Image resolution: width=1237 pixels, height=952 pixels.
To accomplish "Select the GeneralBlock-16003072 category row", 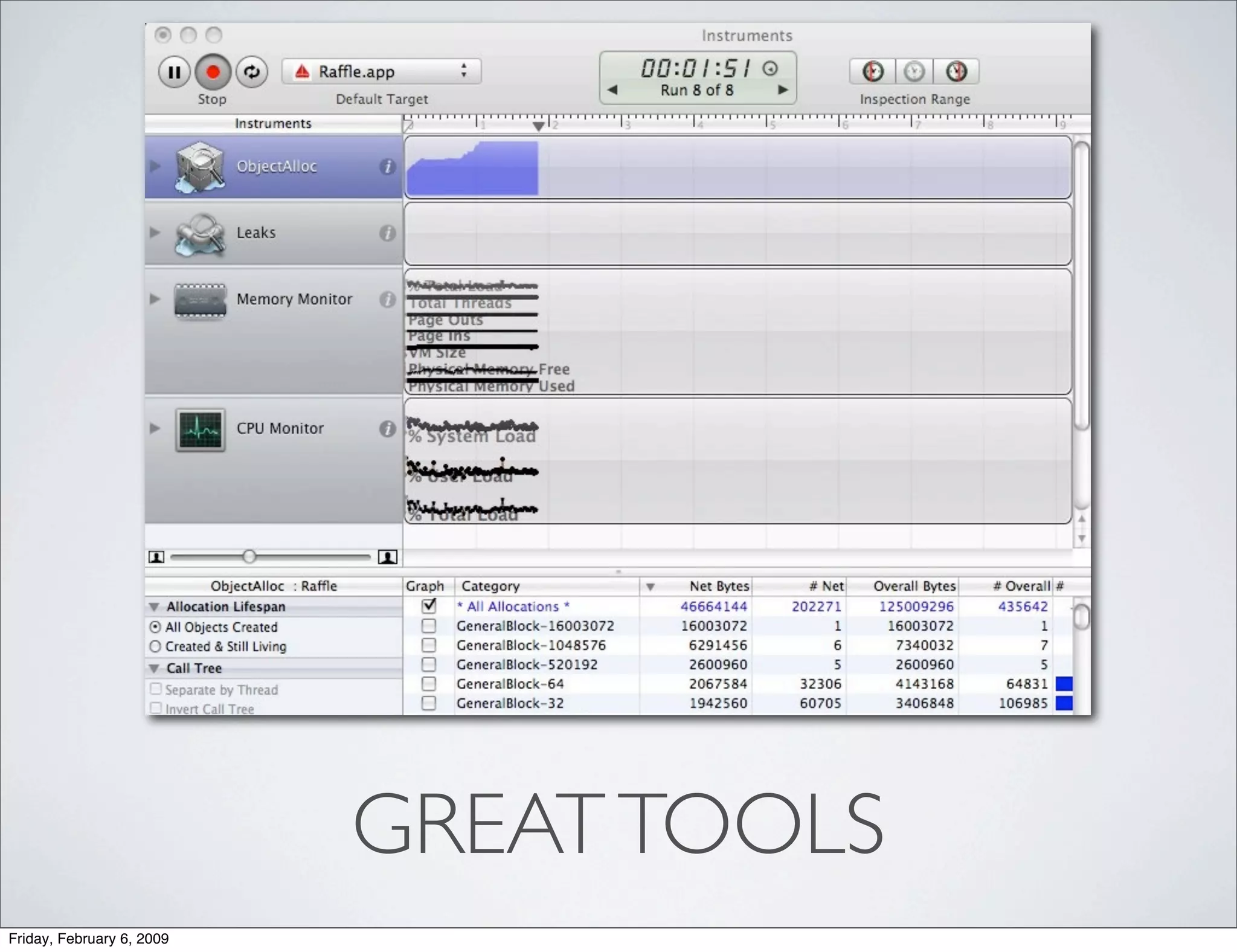I will (x=737, y=626).
